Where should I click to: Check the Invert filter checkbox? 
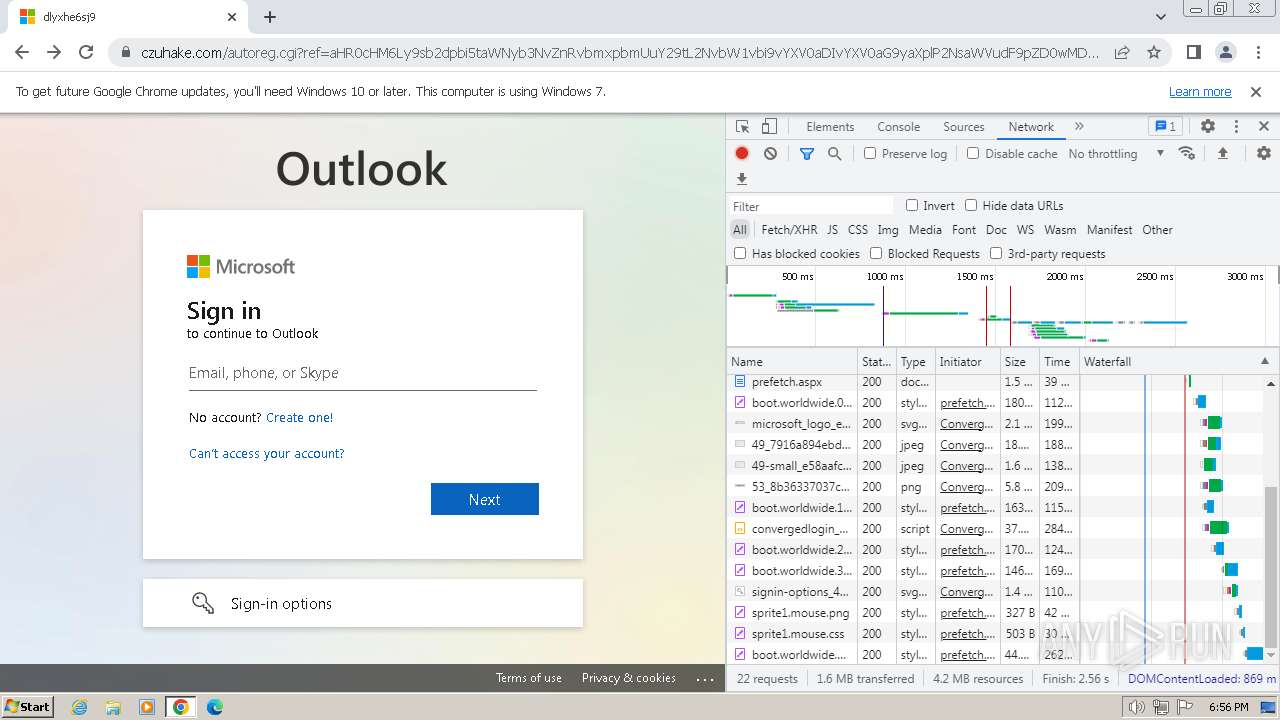coord(912,205)
